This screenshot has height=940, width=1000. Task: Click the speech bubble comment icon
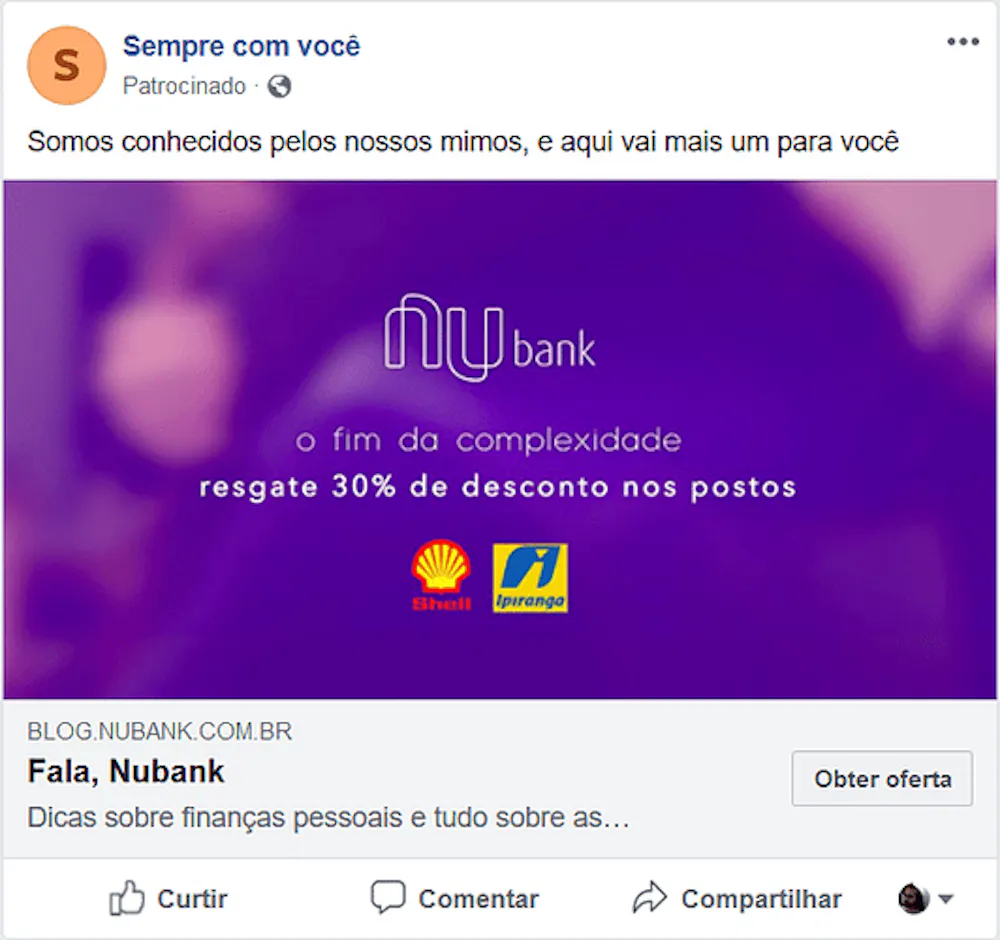click(x=388, y=897)
